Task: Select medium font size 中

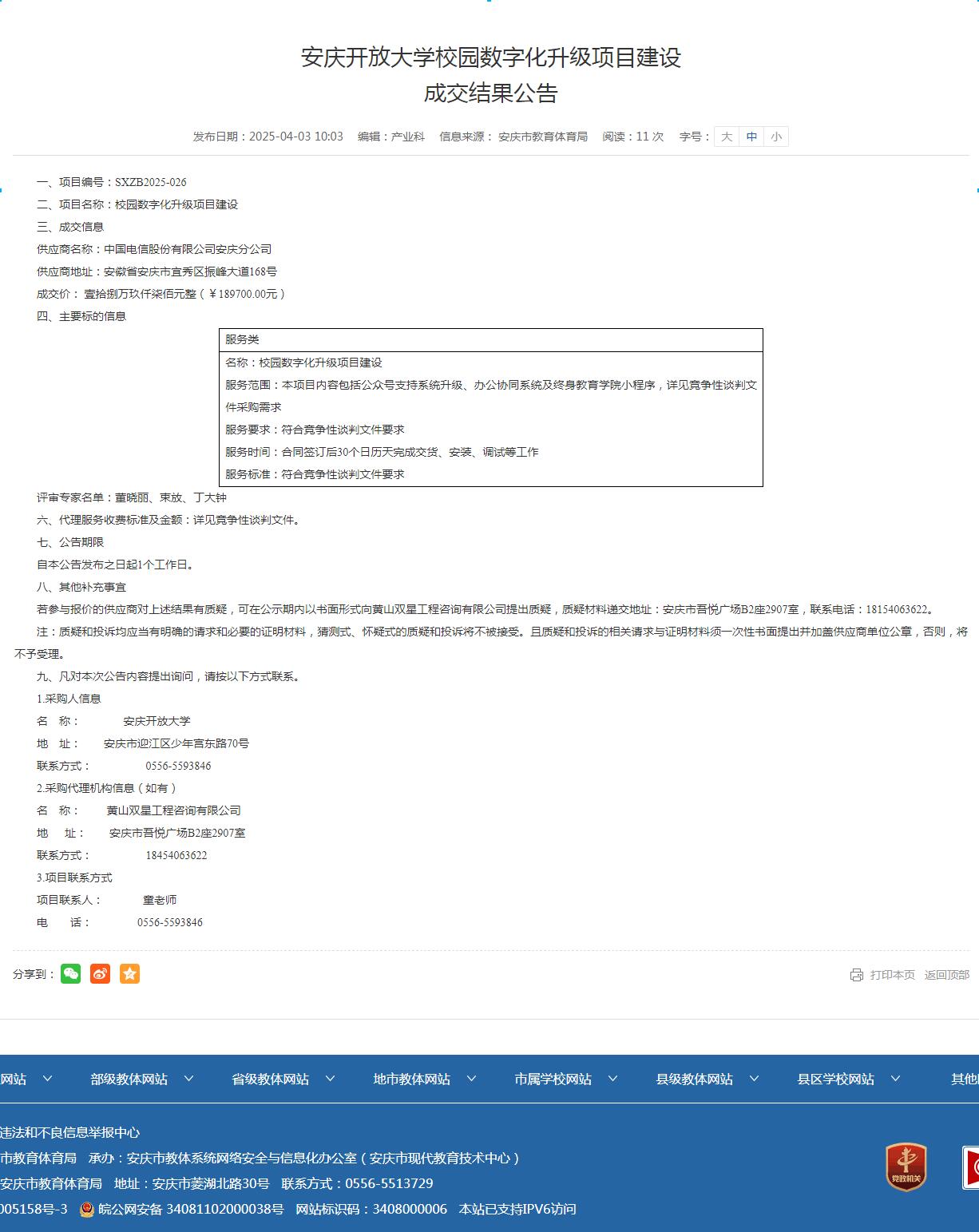Action: [x=751, y=137]
